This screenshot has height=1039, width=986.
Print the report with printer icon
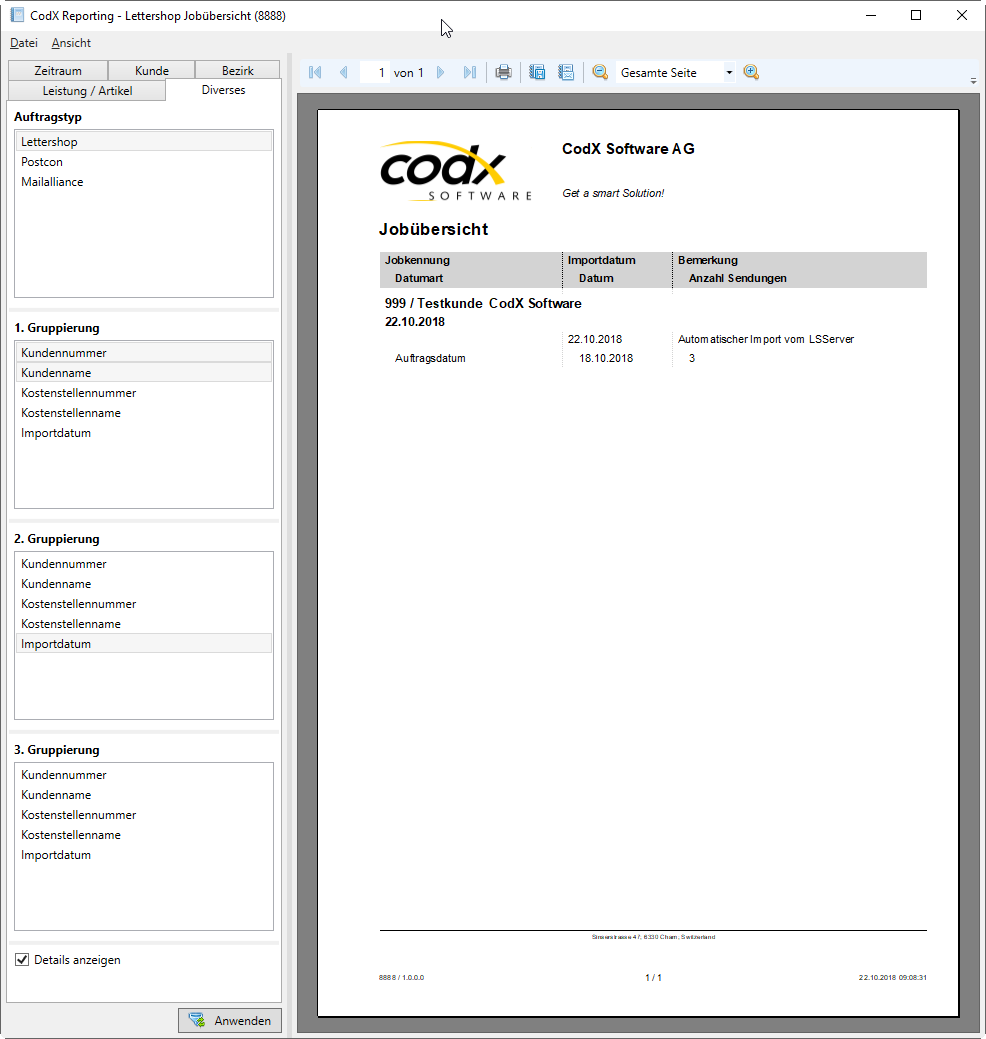pyautogui.click(x=504, y=72)
